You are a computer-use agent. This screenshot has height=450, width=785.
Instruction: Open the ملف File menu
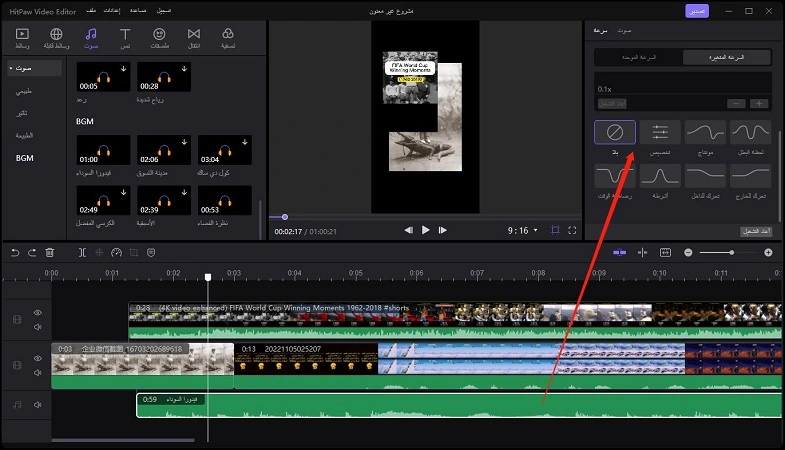tap(91, 11)
